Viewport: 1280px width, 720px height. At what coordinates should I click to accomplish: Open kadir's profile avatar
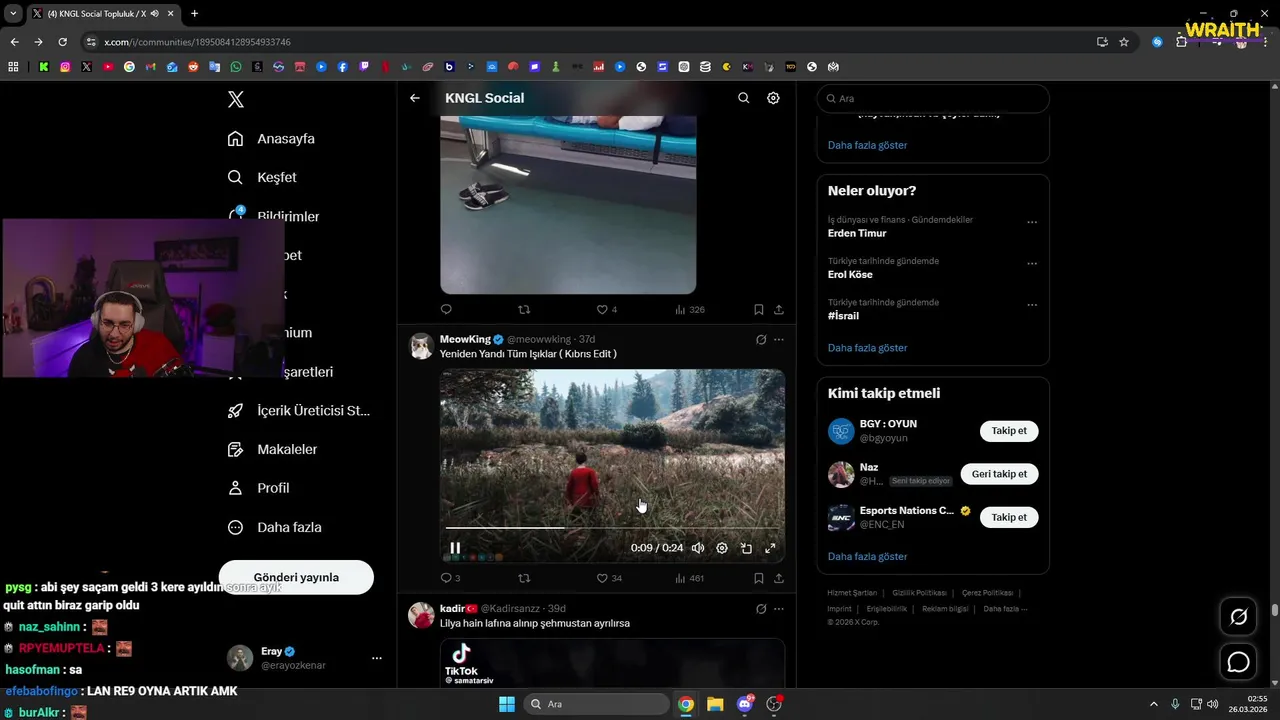click(422, 615)
